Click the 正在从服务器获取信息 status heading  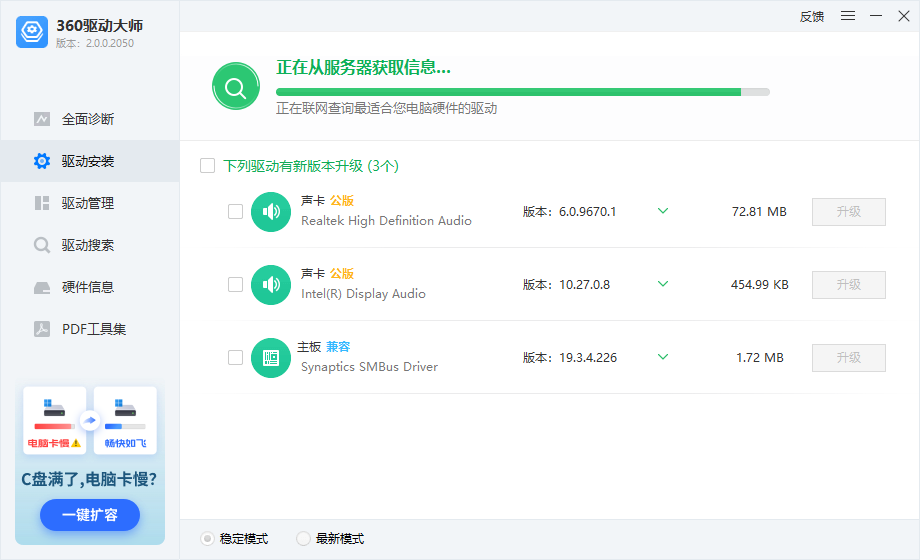click(363, 68)
